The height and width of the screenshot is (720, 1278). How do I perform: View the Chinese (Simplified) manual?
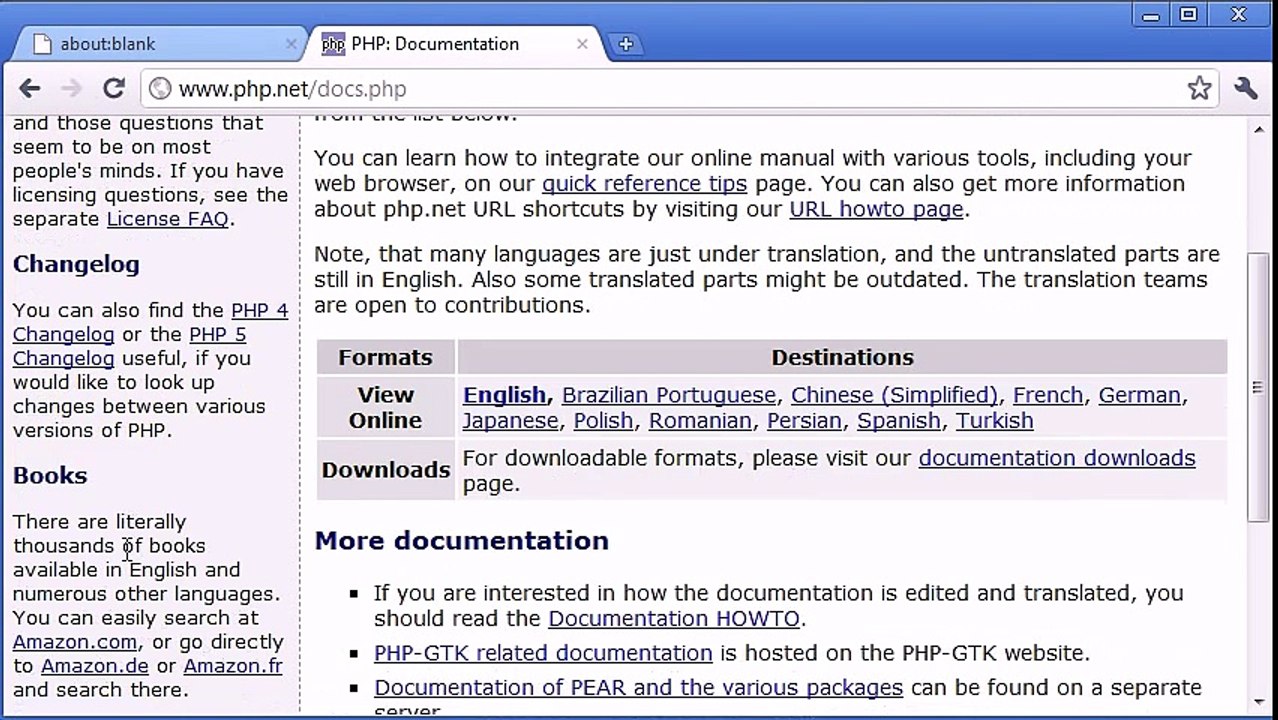click(x=894, y=395)
